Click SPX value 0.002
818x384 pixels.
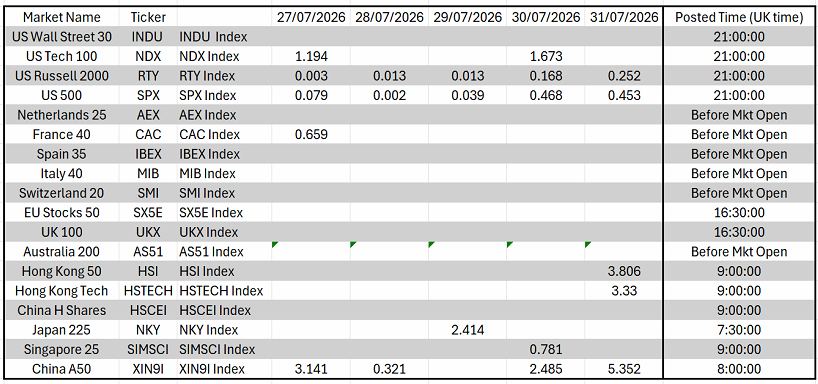click(389, 95)
